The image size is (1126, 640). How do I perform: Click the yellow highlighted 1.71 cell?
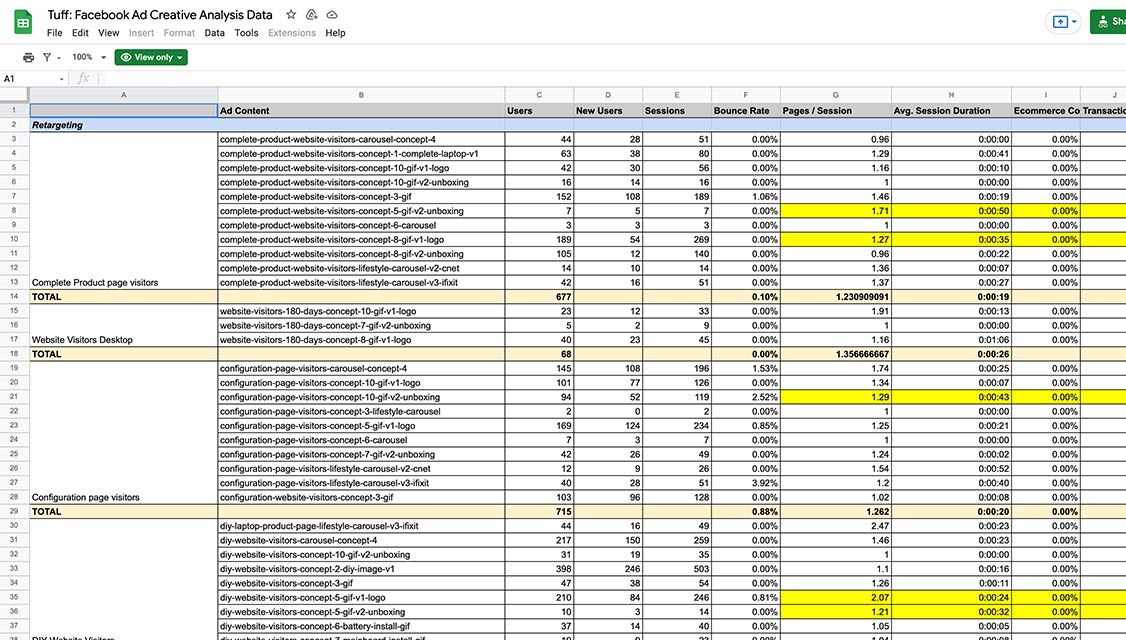[x=835, y=211]
